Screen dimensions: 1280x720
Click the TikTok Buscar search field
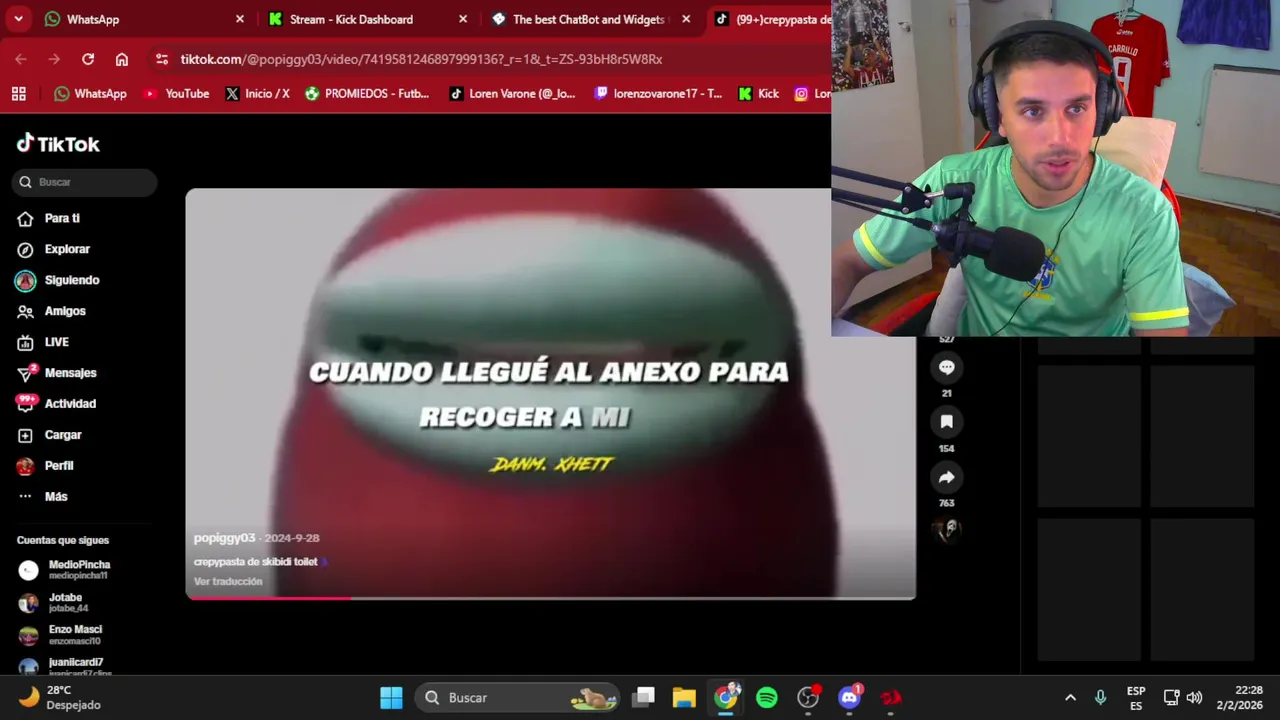click(85, 182)
